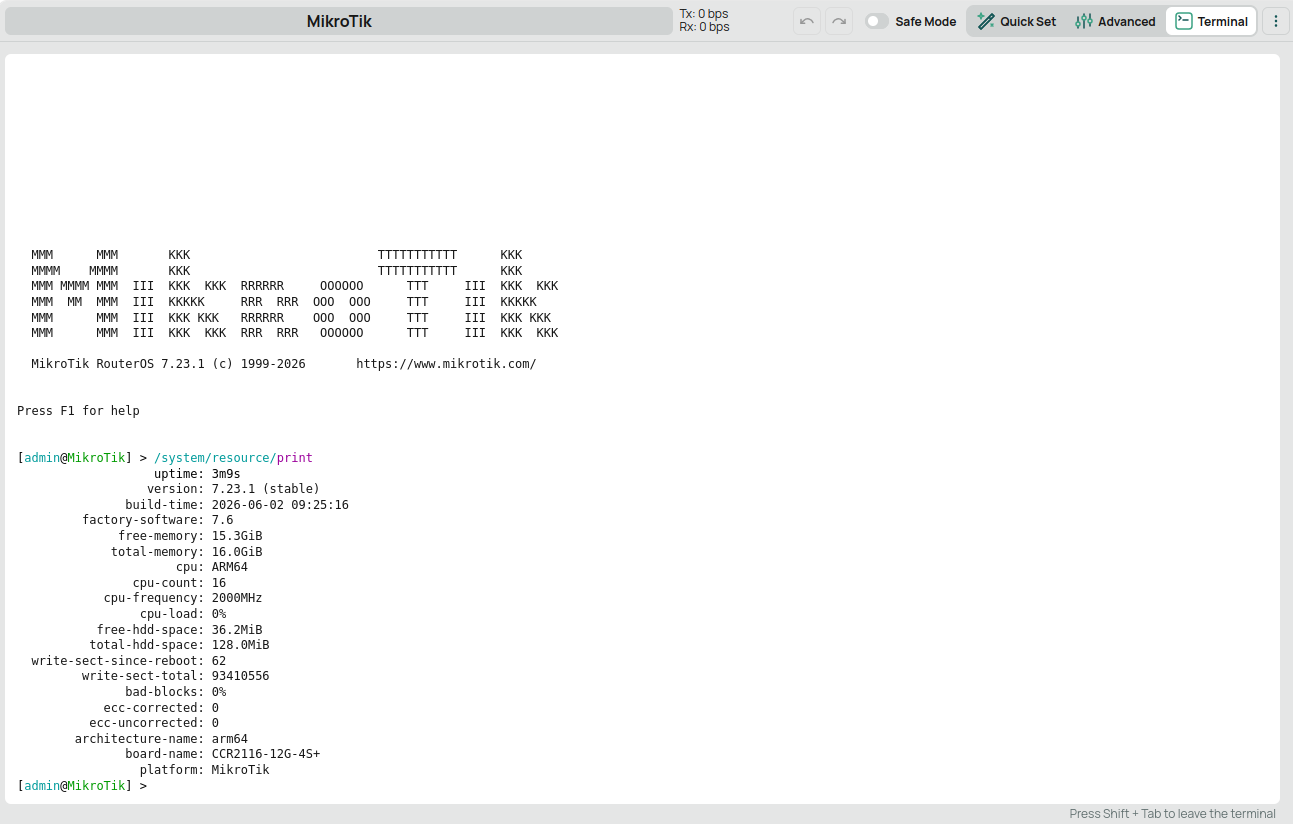Select the Terminal tab

pos(1211,21)
